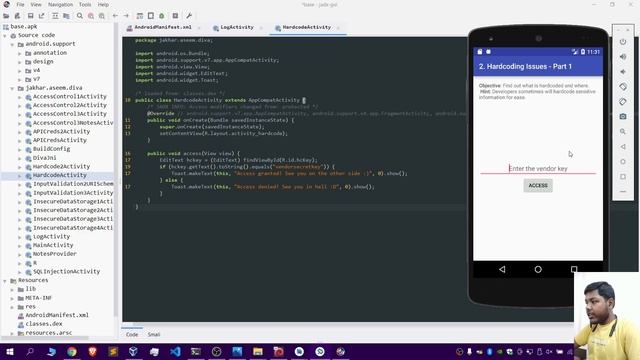This screenshot has width=640, height=360.
Task: Open the taskbar search magnifier
Action: tap(30, 351)
